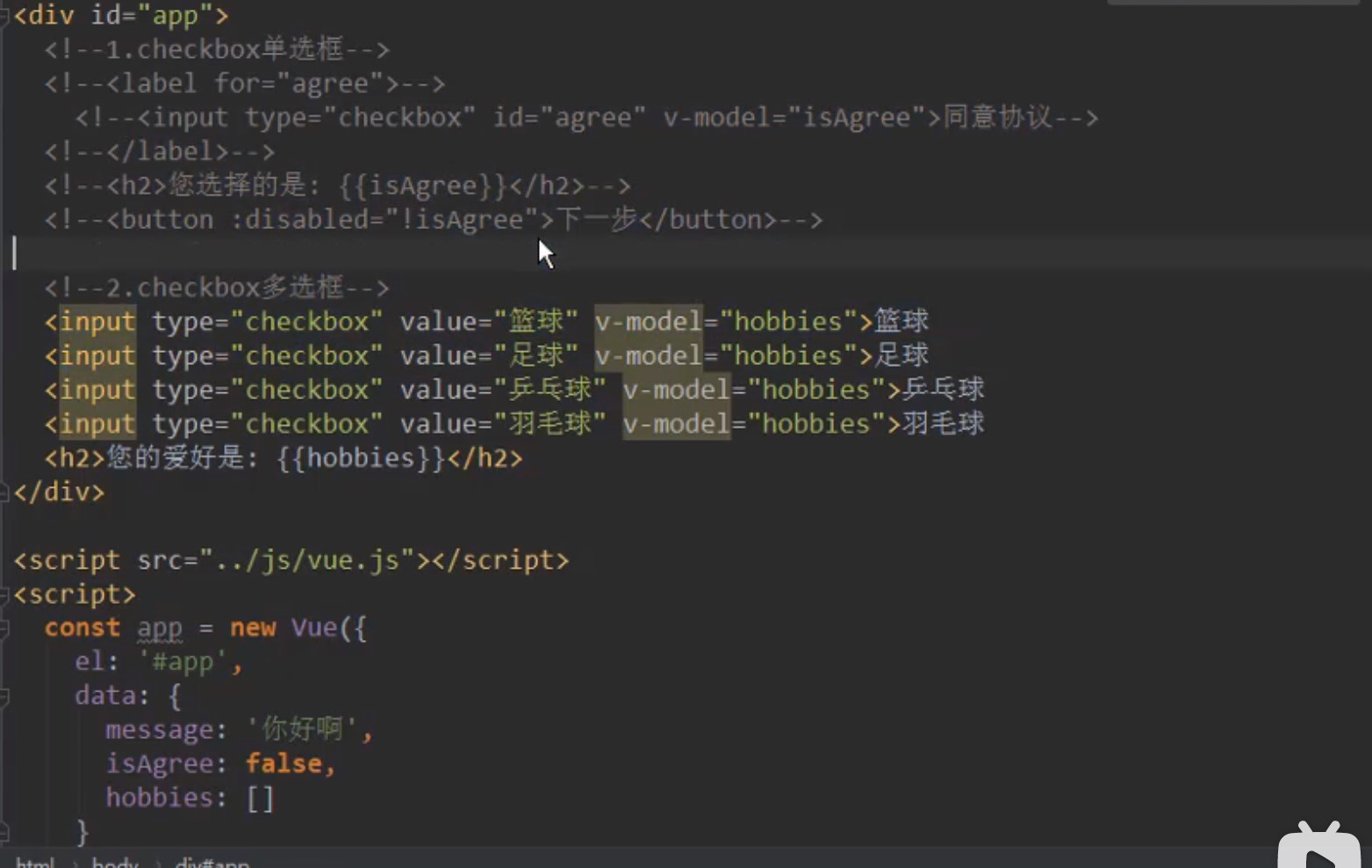1372x868 pixels.
Task: Click the const keyword
Action: [82, 628]
